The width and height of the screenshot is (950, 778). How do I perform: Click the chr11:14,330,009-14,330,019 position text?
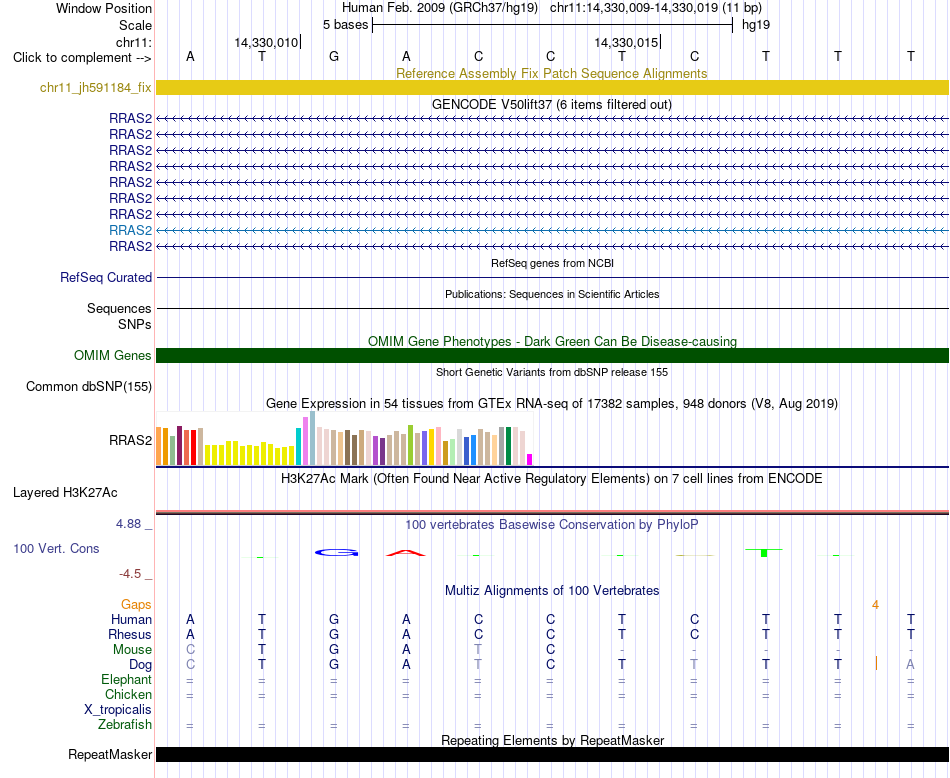point(634,8)
